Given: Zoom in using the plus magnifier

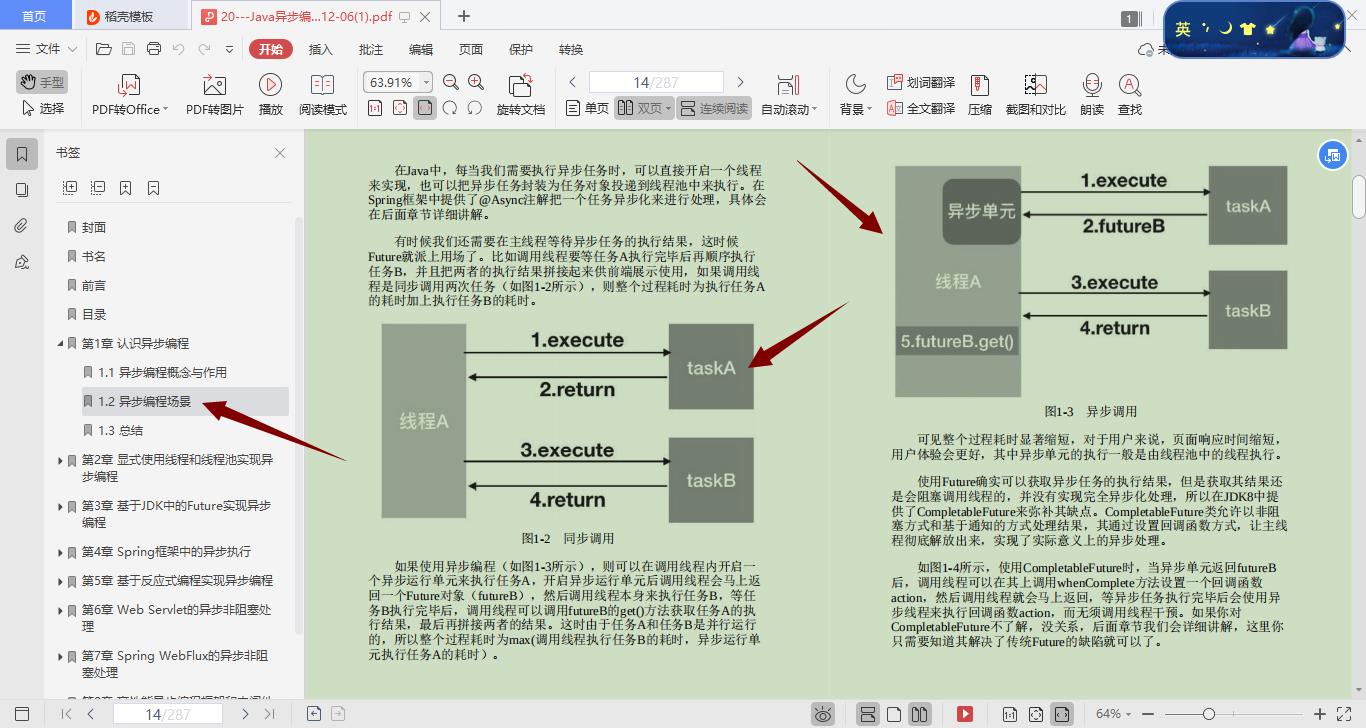Looking at the screenshot, I should [476, 82].
